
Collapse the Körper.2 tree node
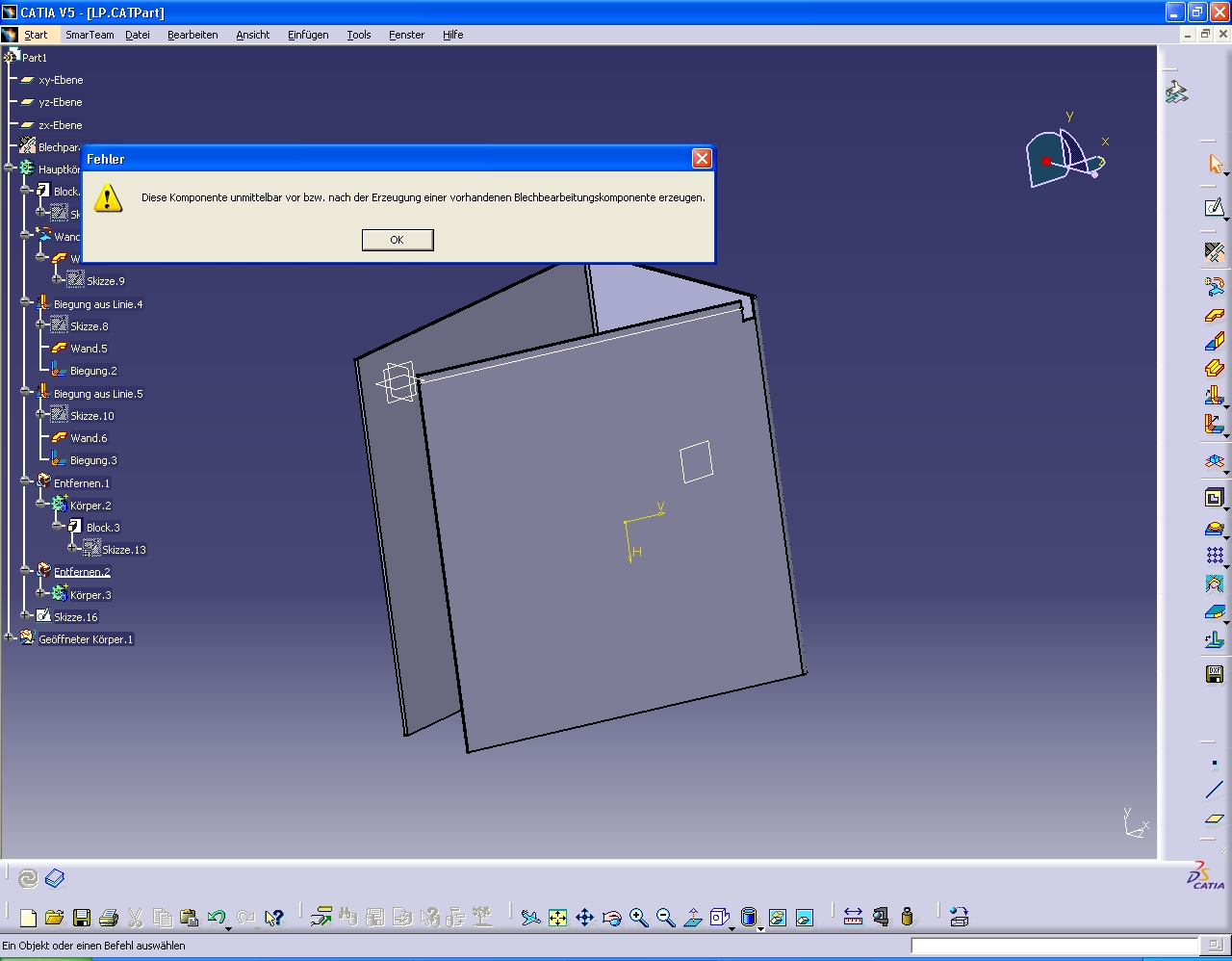tap(41, 505)
